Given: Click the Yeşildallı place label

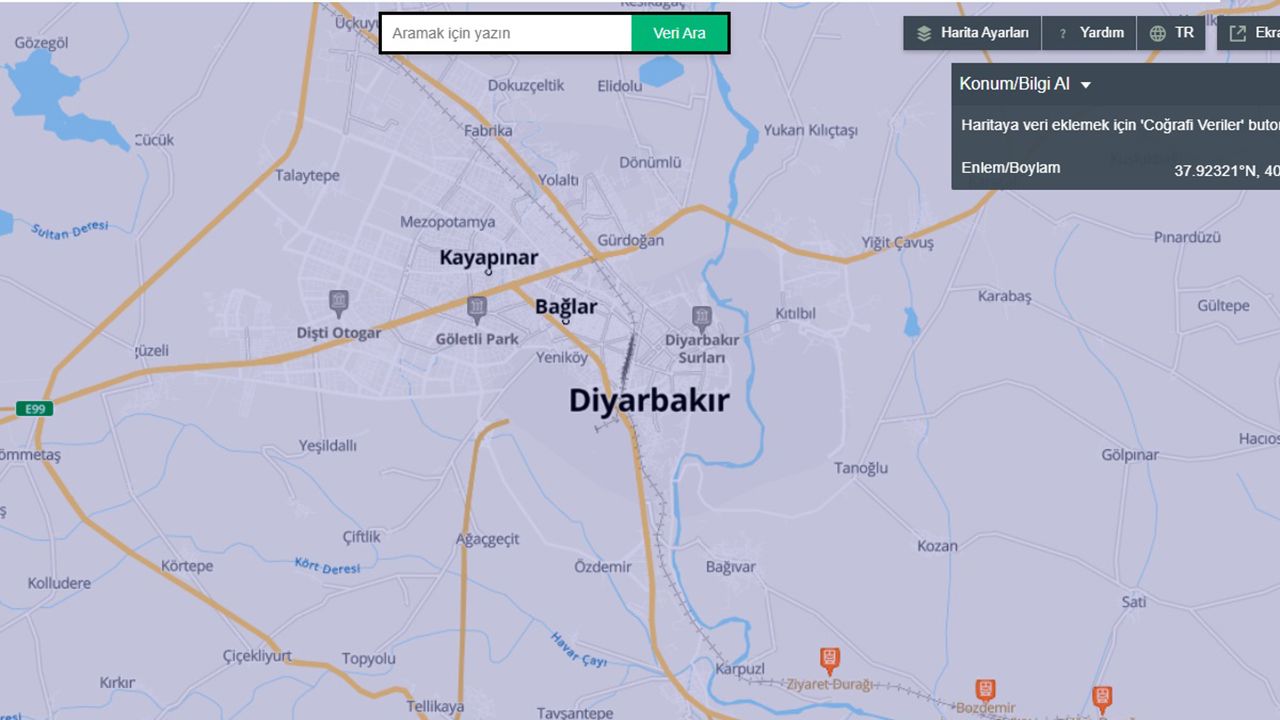Looking at the screenshot, I should coord(327,445).
